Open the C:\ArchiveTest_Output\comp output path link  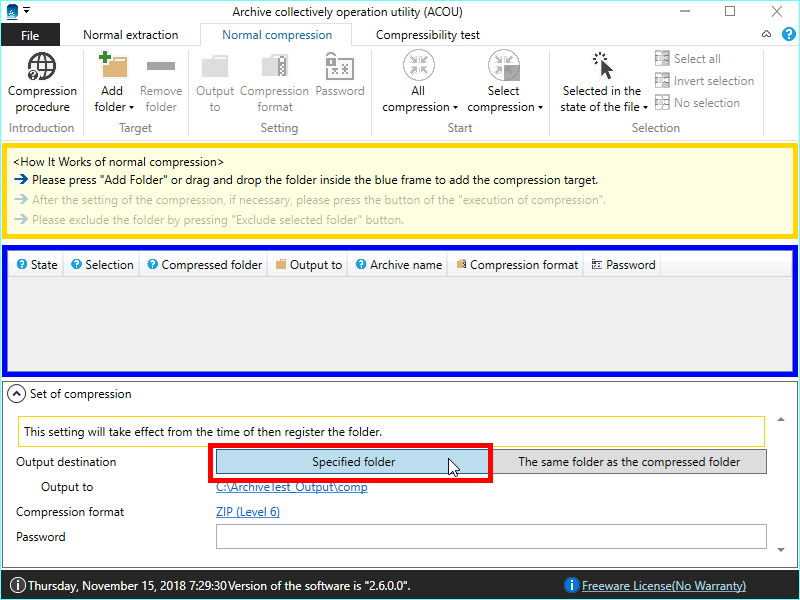pyautogui.click(x=291, y=487)
